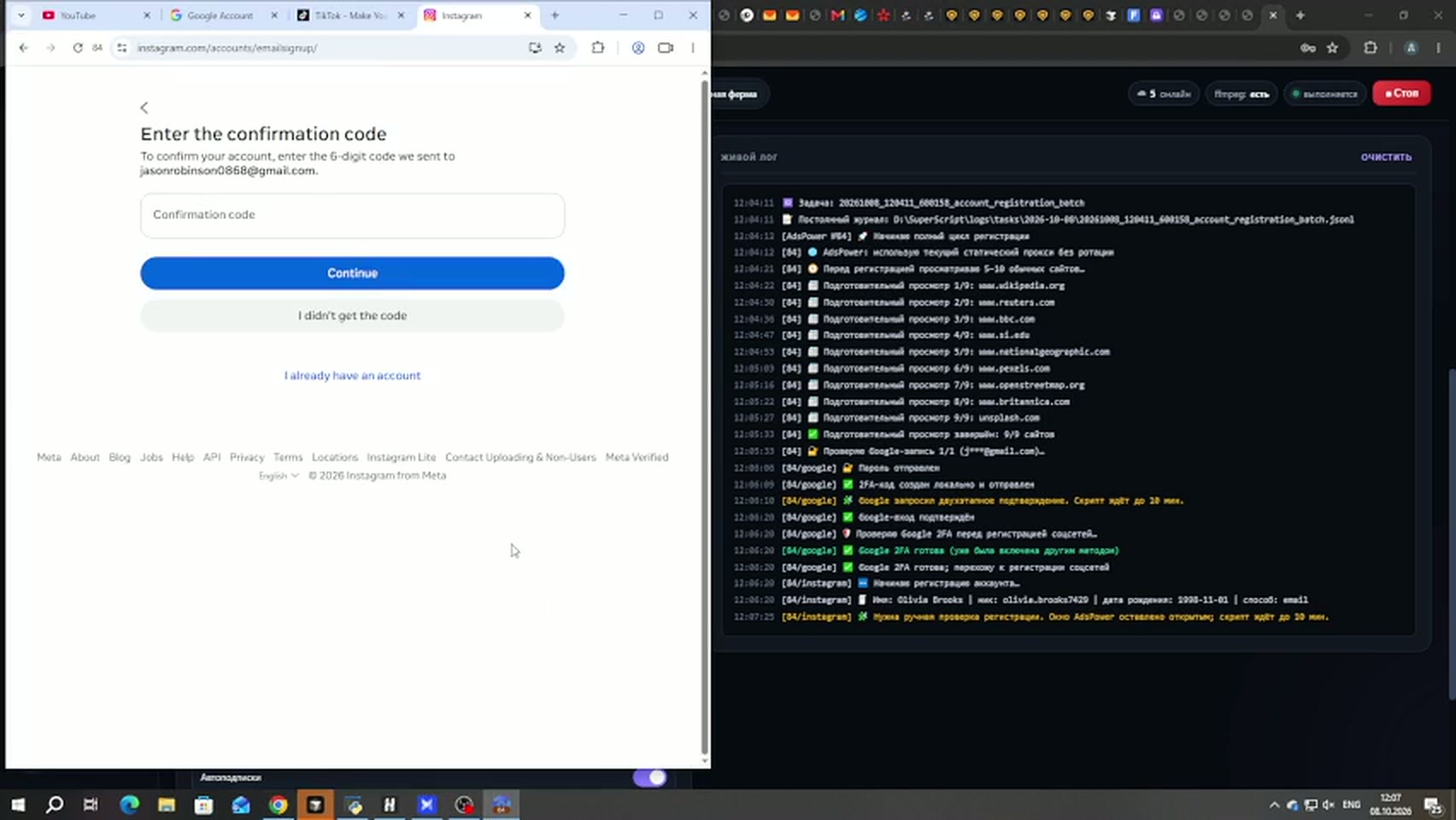Click the install app icon in the address bar
This screenshot has height=820, width=1456.
pos(535,48)
